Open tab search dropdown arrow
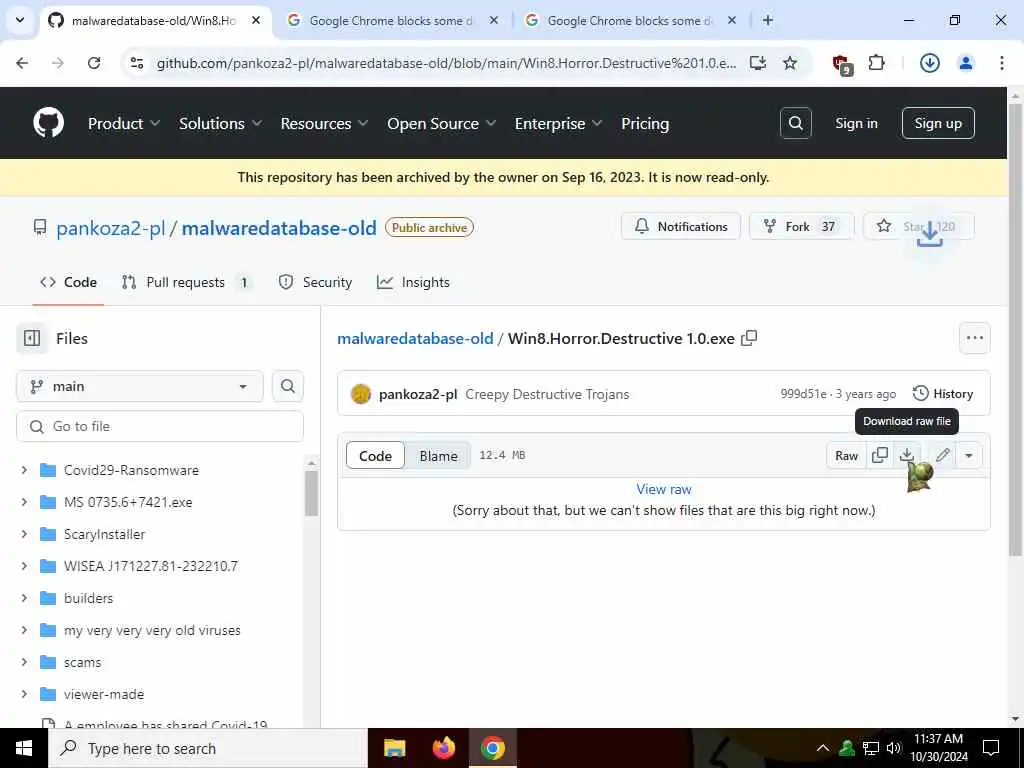 tap(20, 20)
